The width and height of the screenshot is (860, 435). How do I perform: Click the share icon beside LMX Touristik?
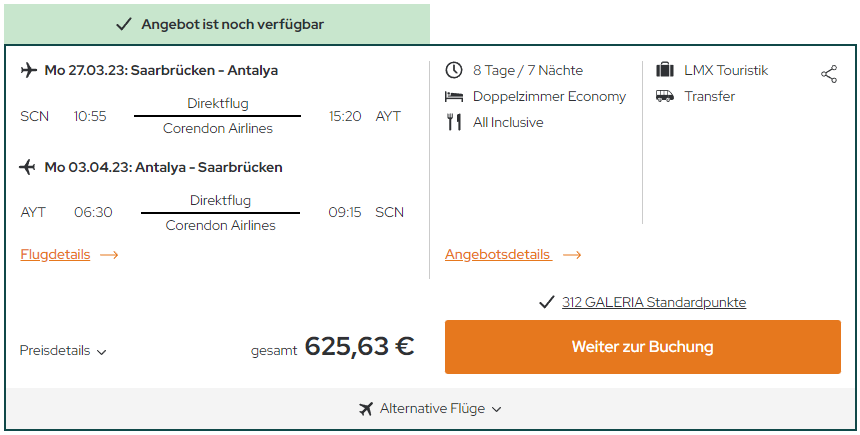[829, 74]
